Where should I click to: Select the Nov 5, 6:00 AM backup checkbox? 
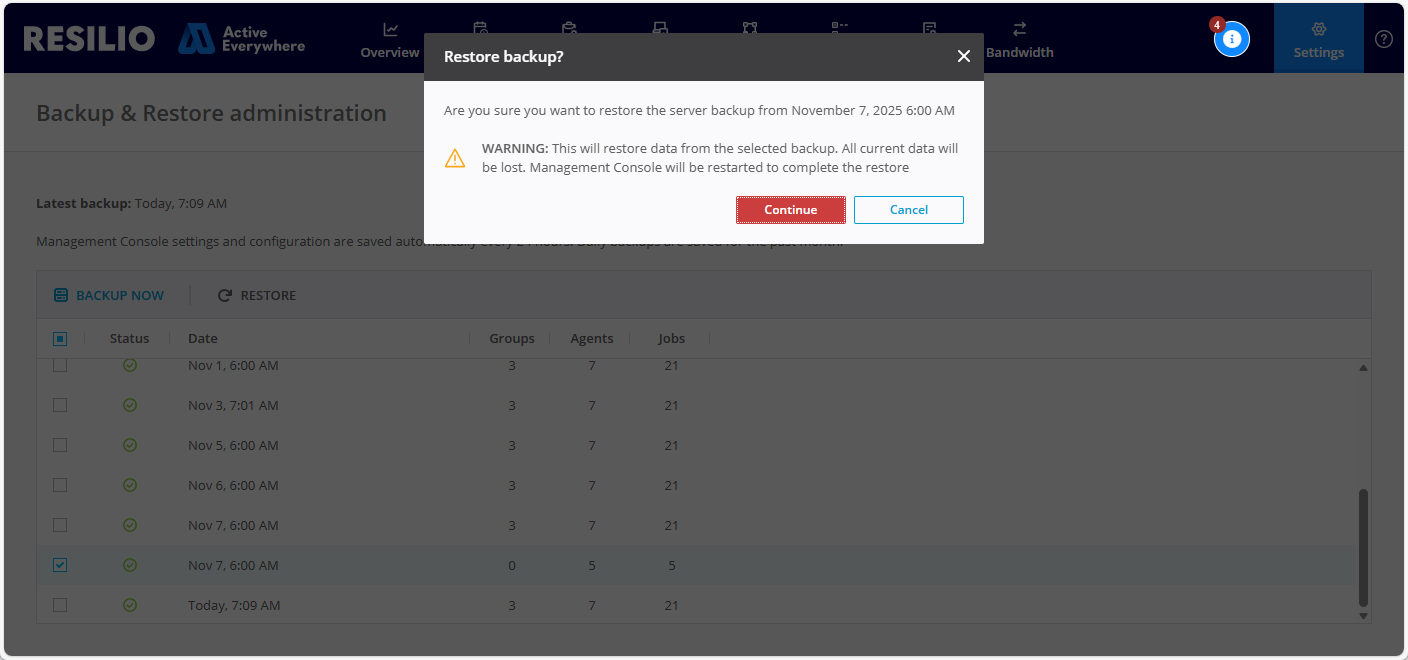pos(60,445)
